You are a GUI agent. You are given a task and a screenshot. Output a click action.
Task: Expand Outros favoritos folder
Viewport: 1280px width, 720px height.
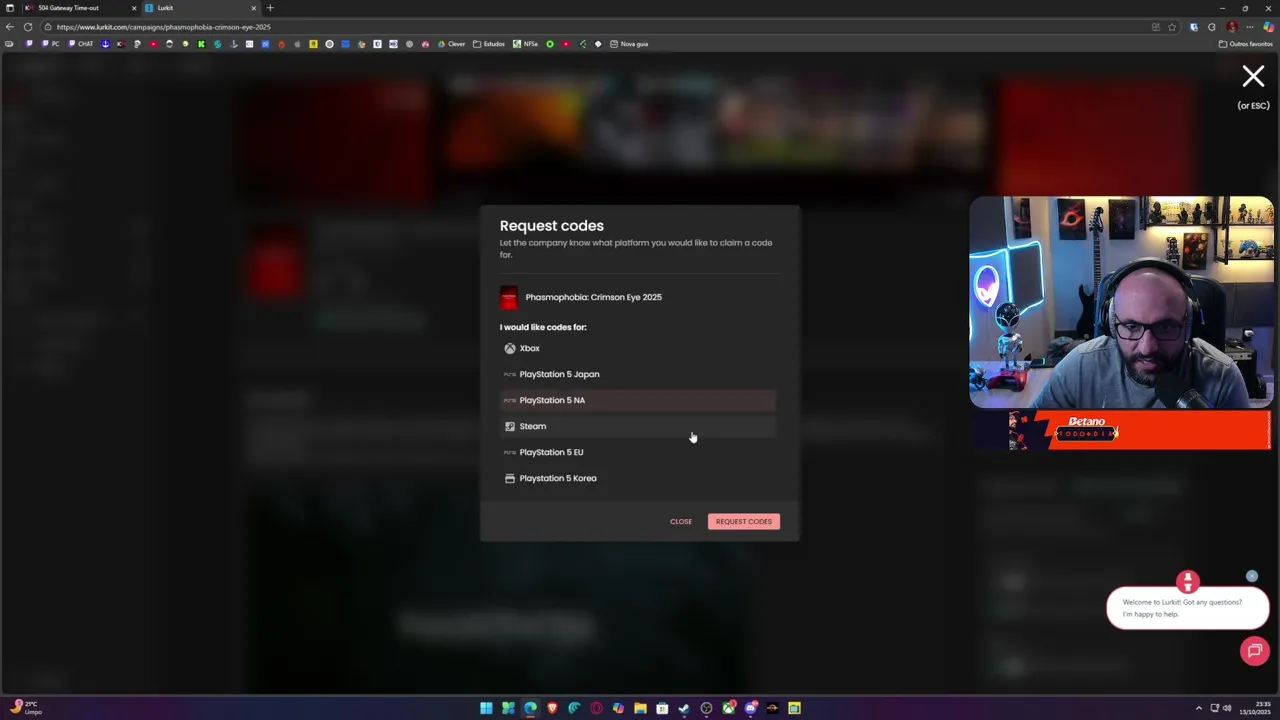pyautogui.click(x=1246, y=44)
